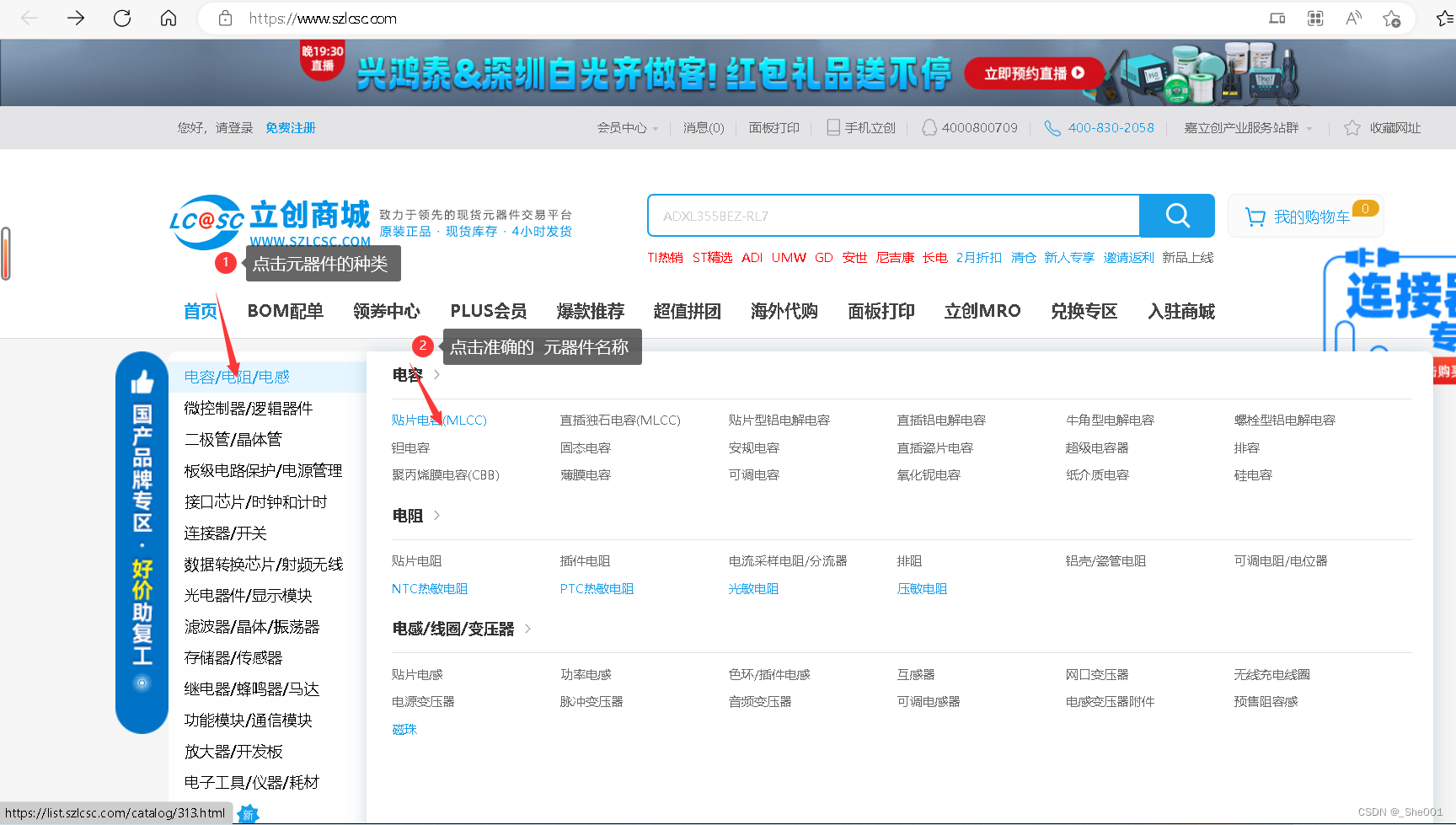Go to browser home page icon
The image size is (1456, 825).
(x=169, y=19)
